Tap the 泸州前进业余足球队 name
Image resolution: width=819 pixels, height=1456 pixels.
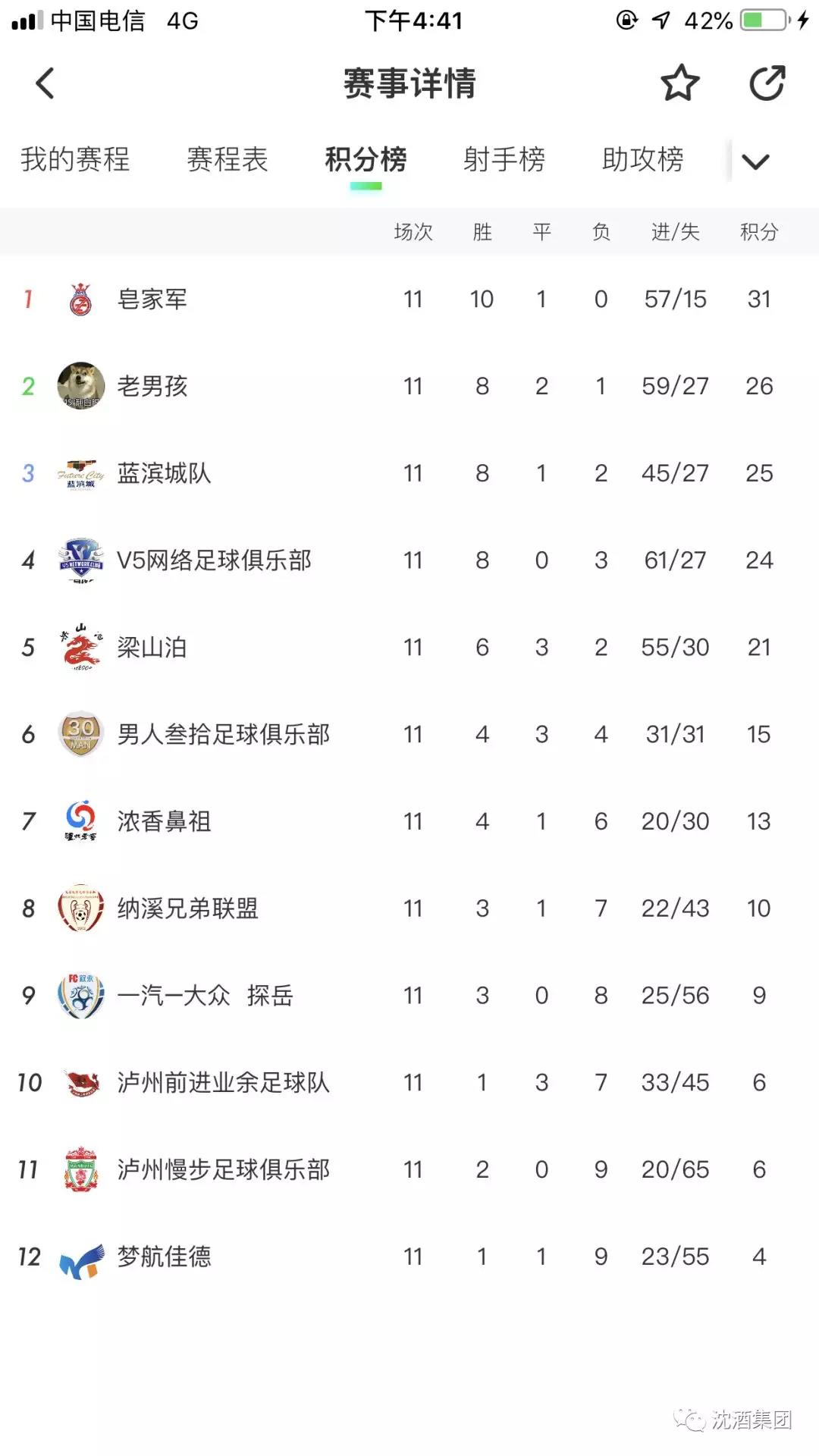pyautogui.click(x=224, y=1083)
